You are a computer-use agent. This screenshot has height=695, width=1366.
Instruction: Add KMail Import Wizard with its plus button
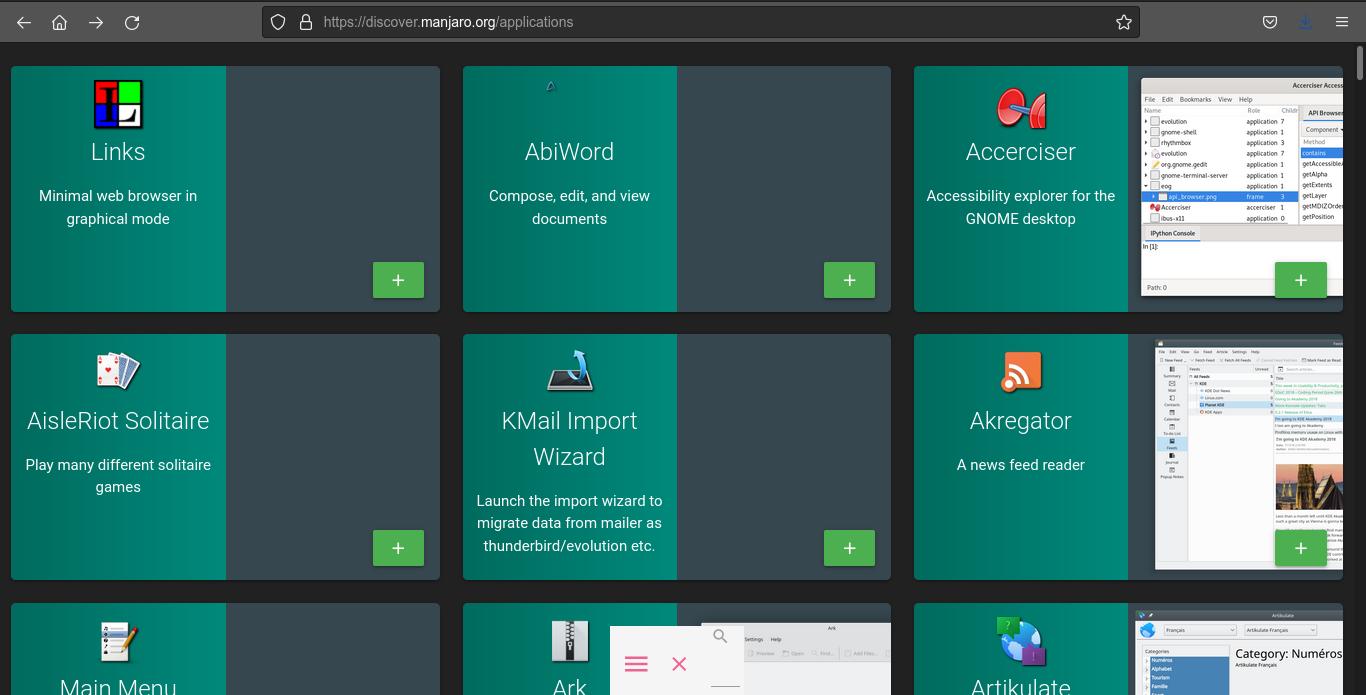[x=849, y=548]
